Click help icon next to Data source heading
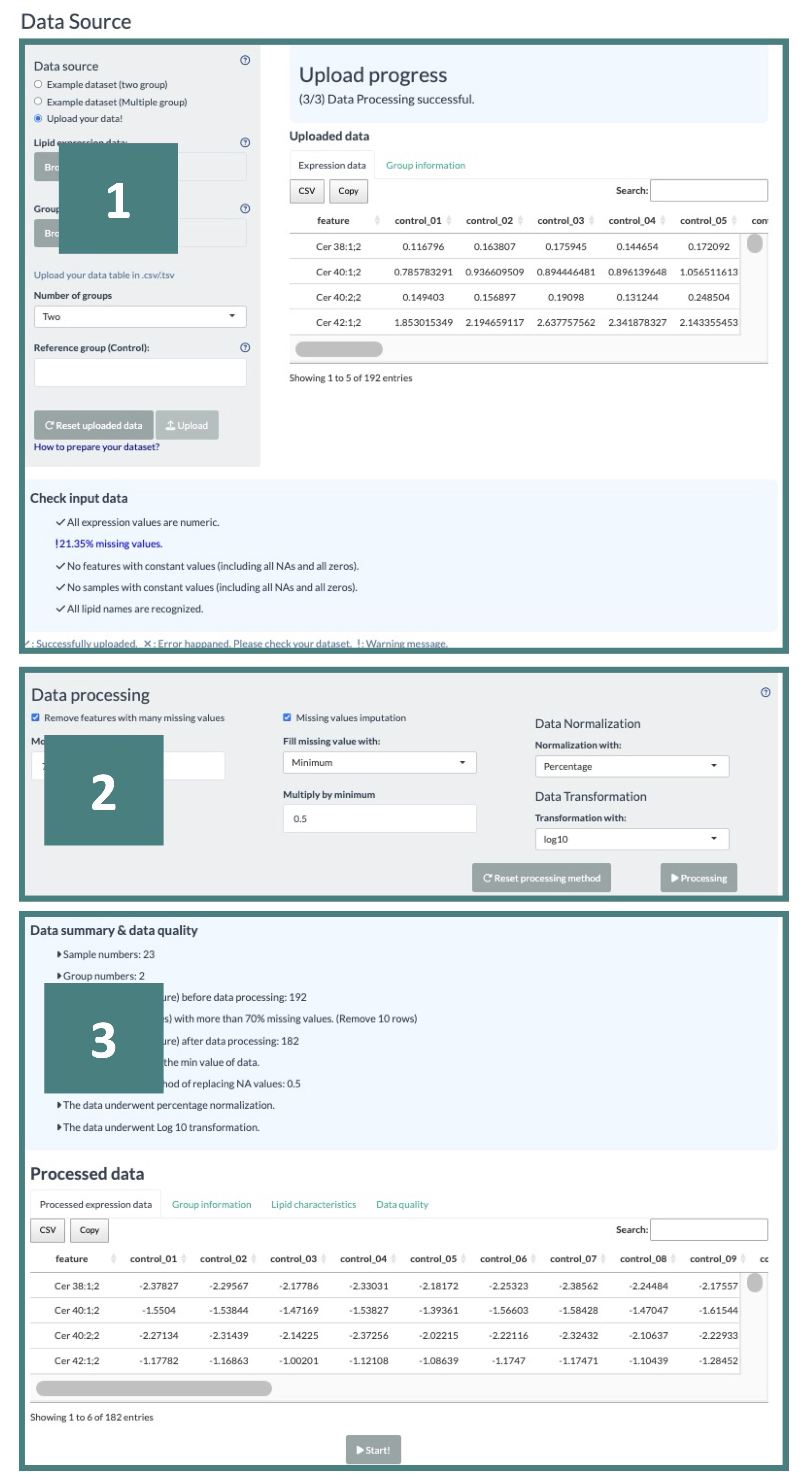The height and width of the screenshot is (1473, 812). pyautogui.click(x=245, y=60)
